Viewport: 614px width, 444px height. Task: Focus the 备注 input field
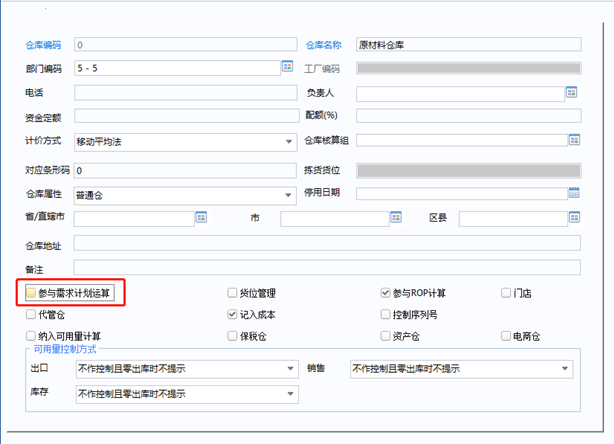click(x=327, y=267)
